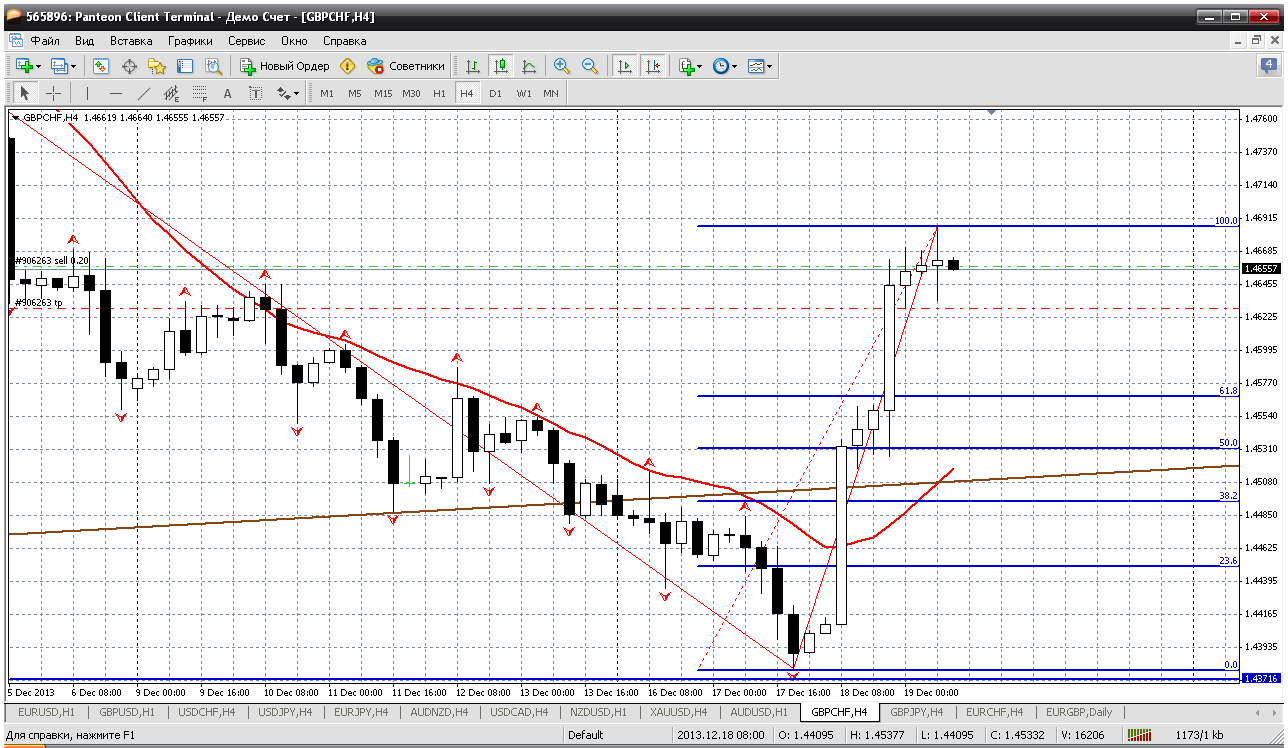The width and height of the screenshot is (1288, 748).
Task: Show the Market Watch window
Action: click(x=101, y=66)
